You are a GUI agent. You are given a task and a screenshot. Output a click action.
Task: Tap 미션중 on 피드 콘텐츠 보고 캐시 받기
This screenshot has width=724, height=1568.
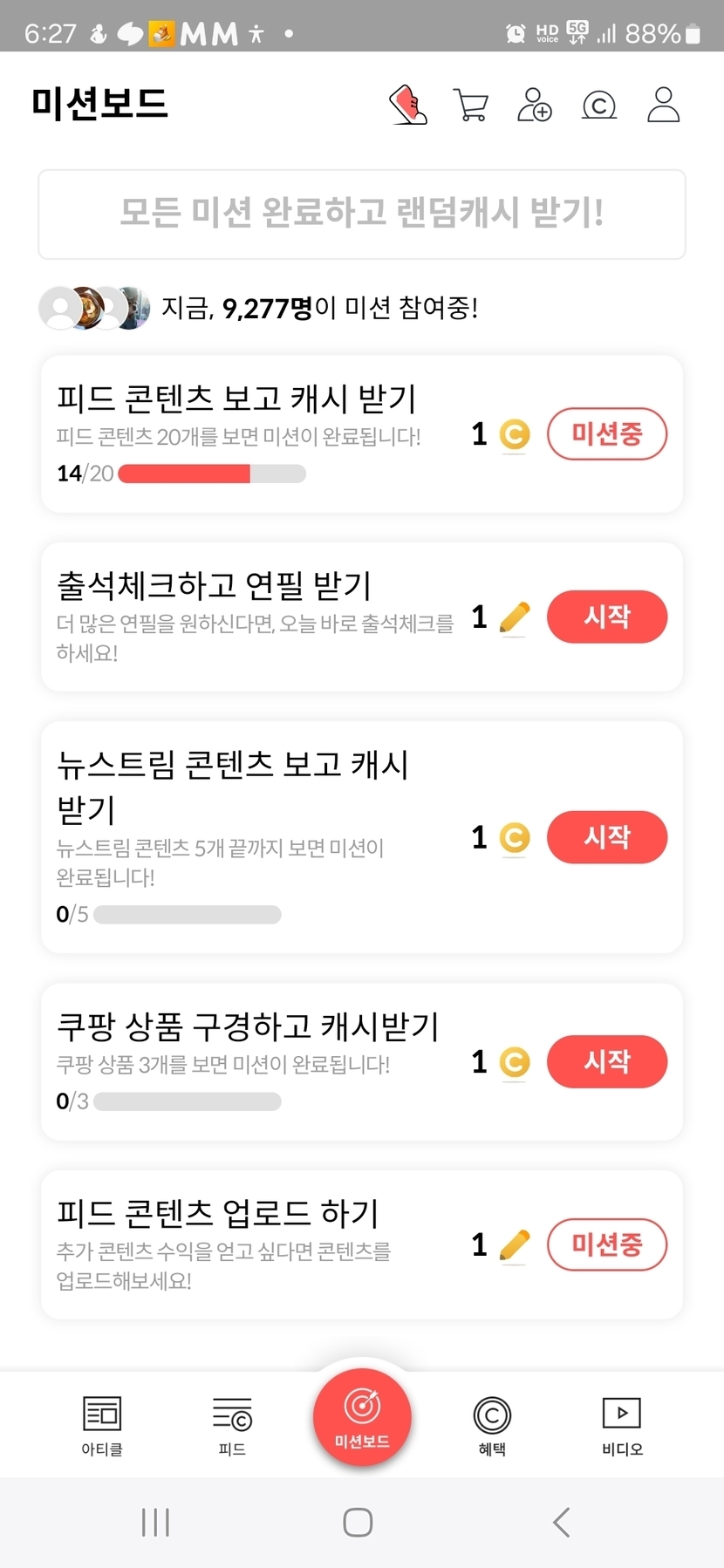click(x=607, y=433)
